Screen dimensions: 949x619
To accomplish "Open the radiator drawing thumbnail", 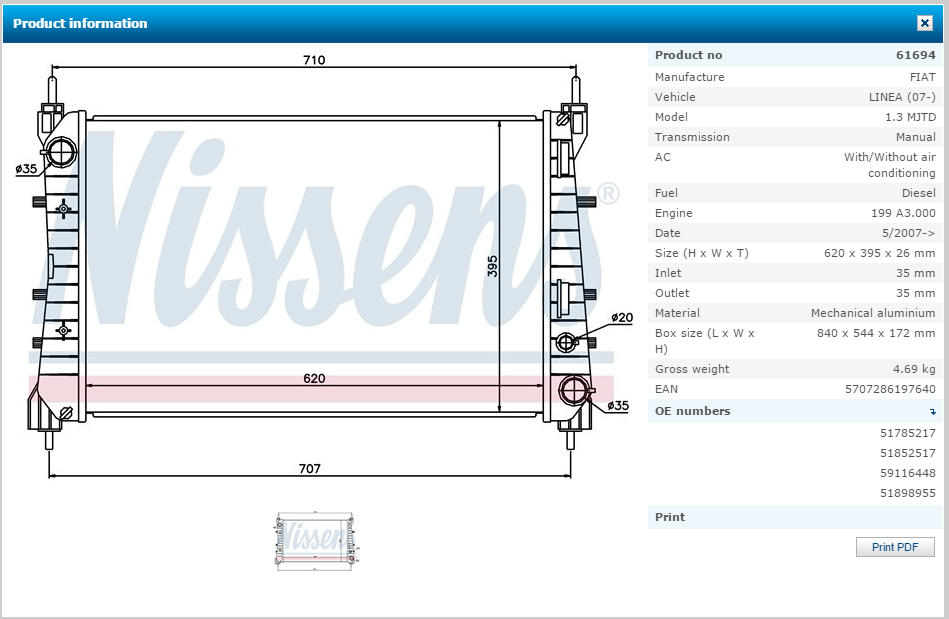I will (315, 540).
